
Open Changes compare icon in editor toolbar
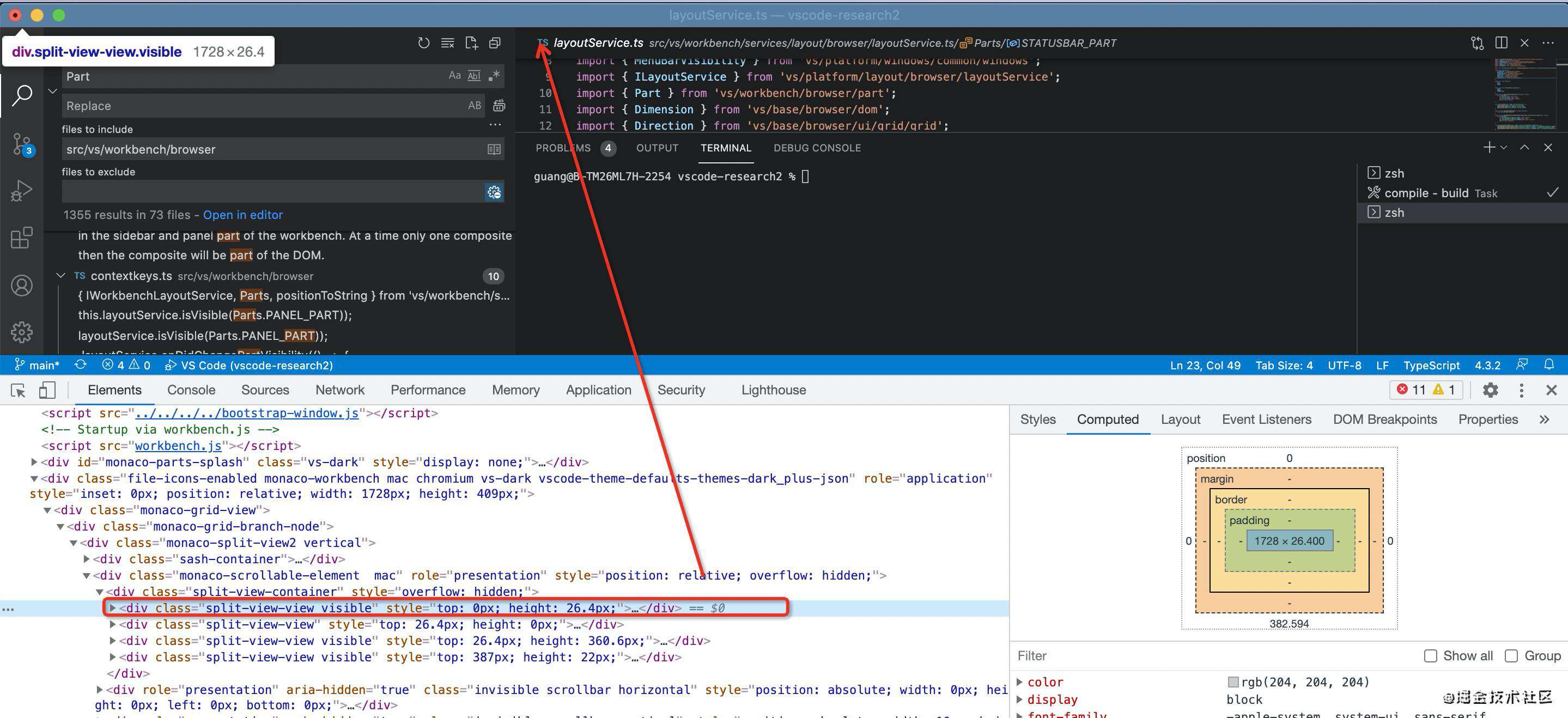coord(1478,43)
